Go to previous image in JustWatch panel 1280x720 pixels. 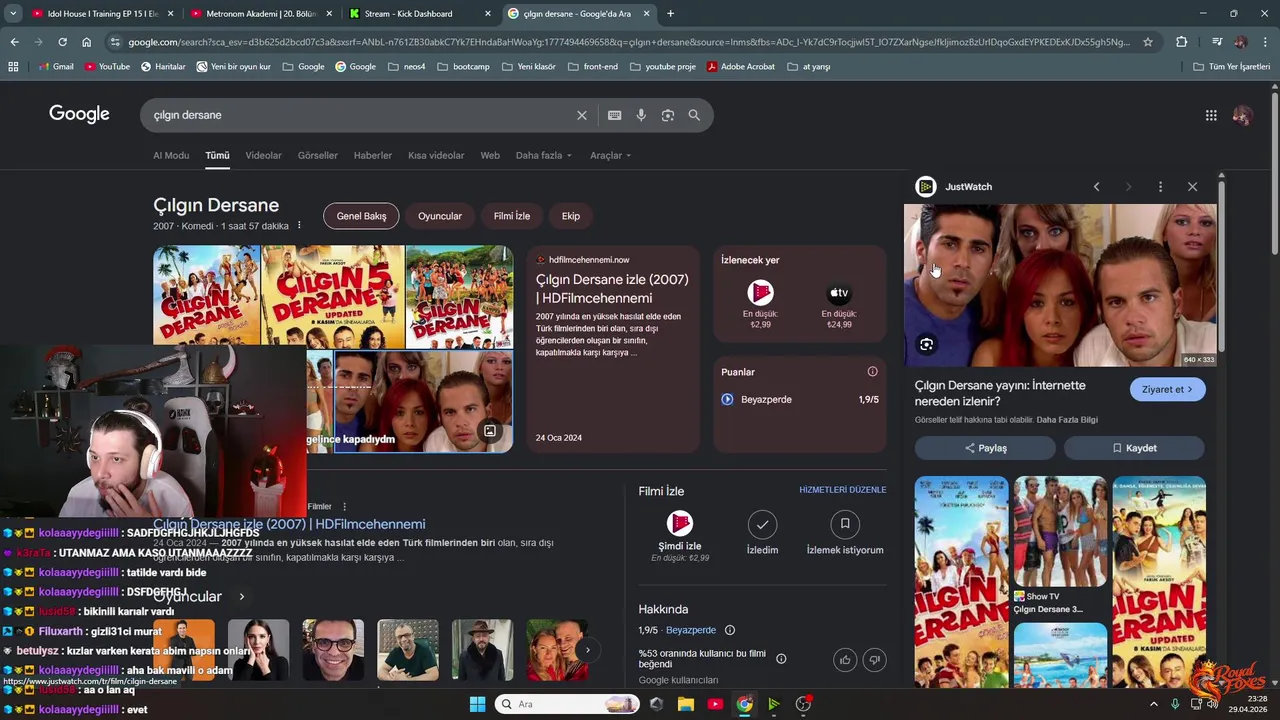(x=1096, y=187)
